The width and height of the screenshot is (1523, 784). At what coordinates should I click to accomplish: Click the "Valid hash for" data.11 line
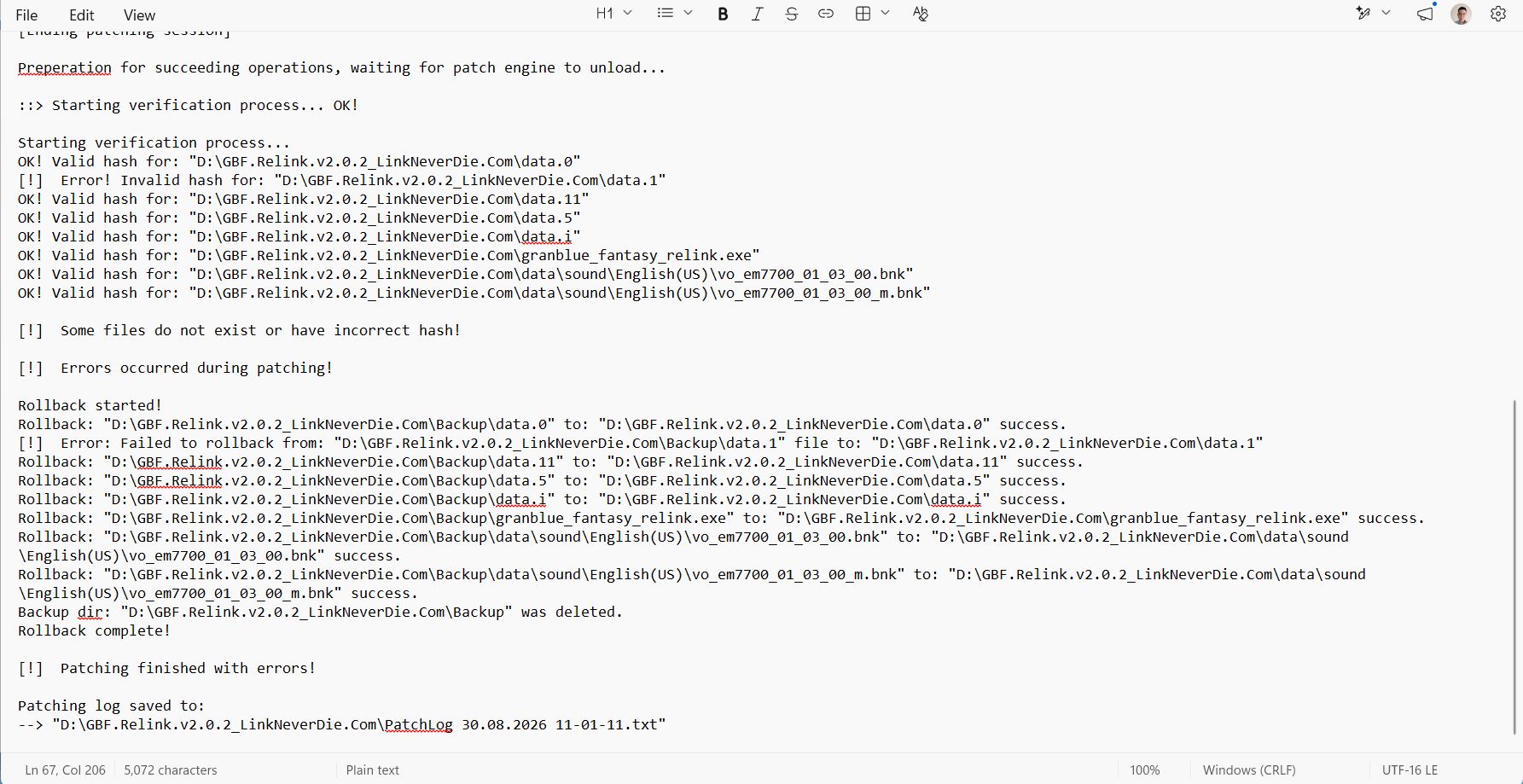(x=304, y=199)
